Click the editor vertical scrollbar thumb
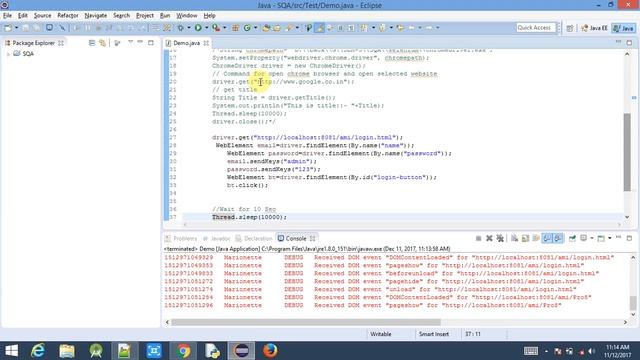 coord(627,152)
